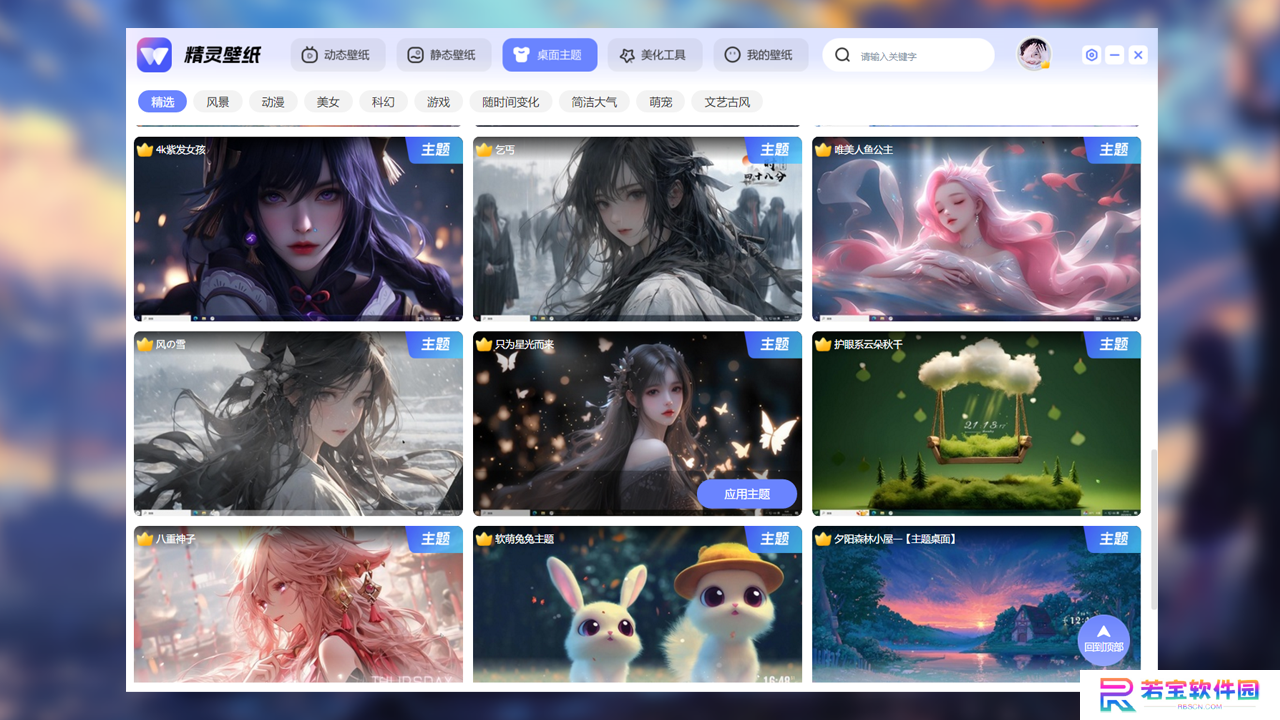The width and height of the screenshot is (1280, 720).
Task: Click the 精灵壁纸 app logo icon
Action: click(x=154, y=55)
